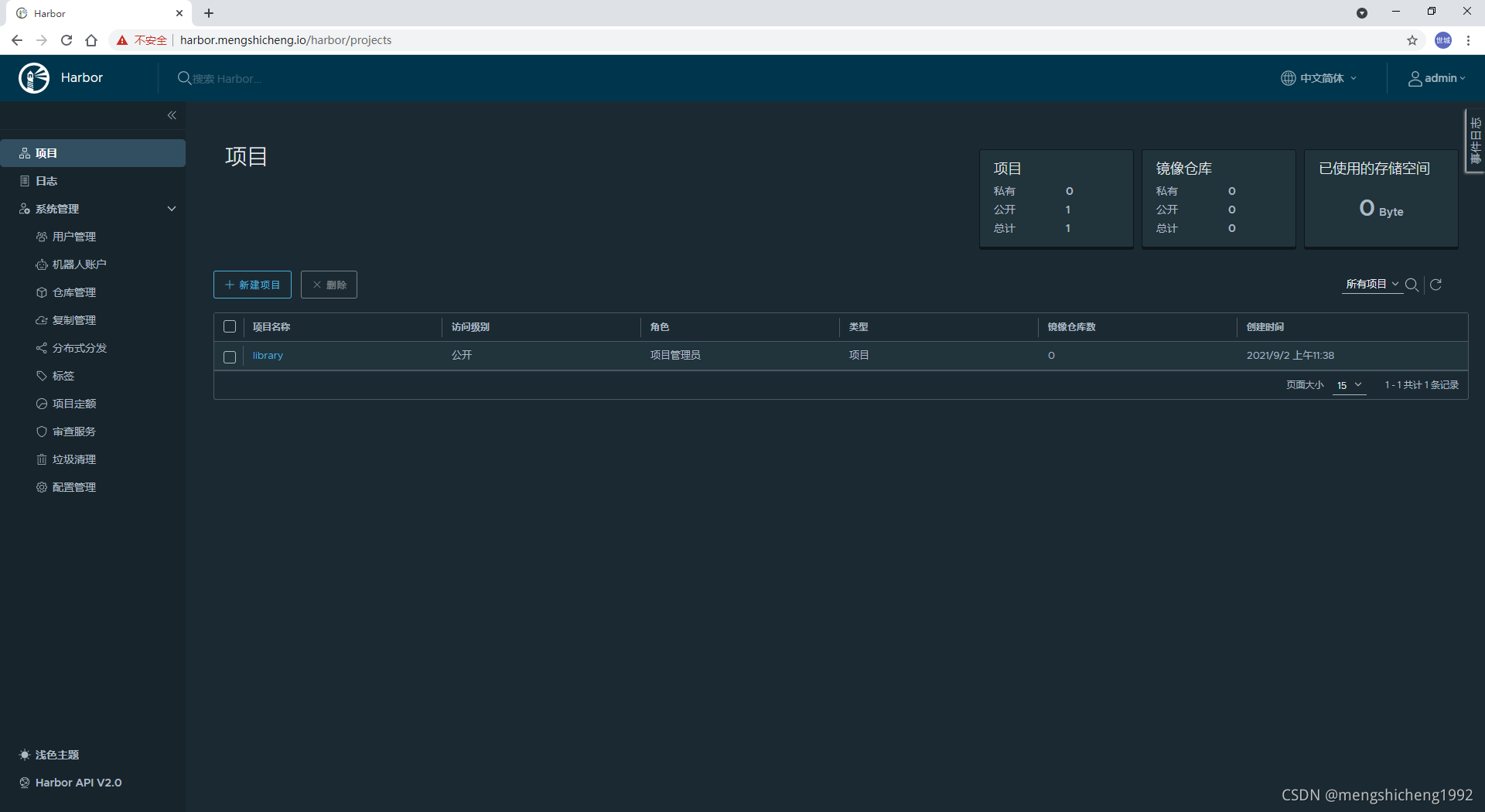Click the 项目 statistics card
The height and width of the screenshot is (812, 1485).
(x=1057, y=199)
